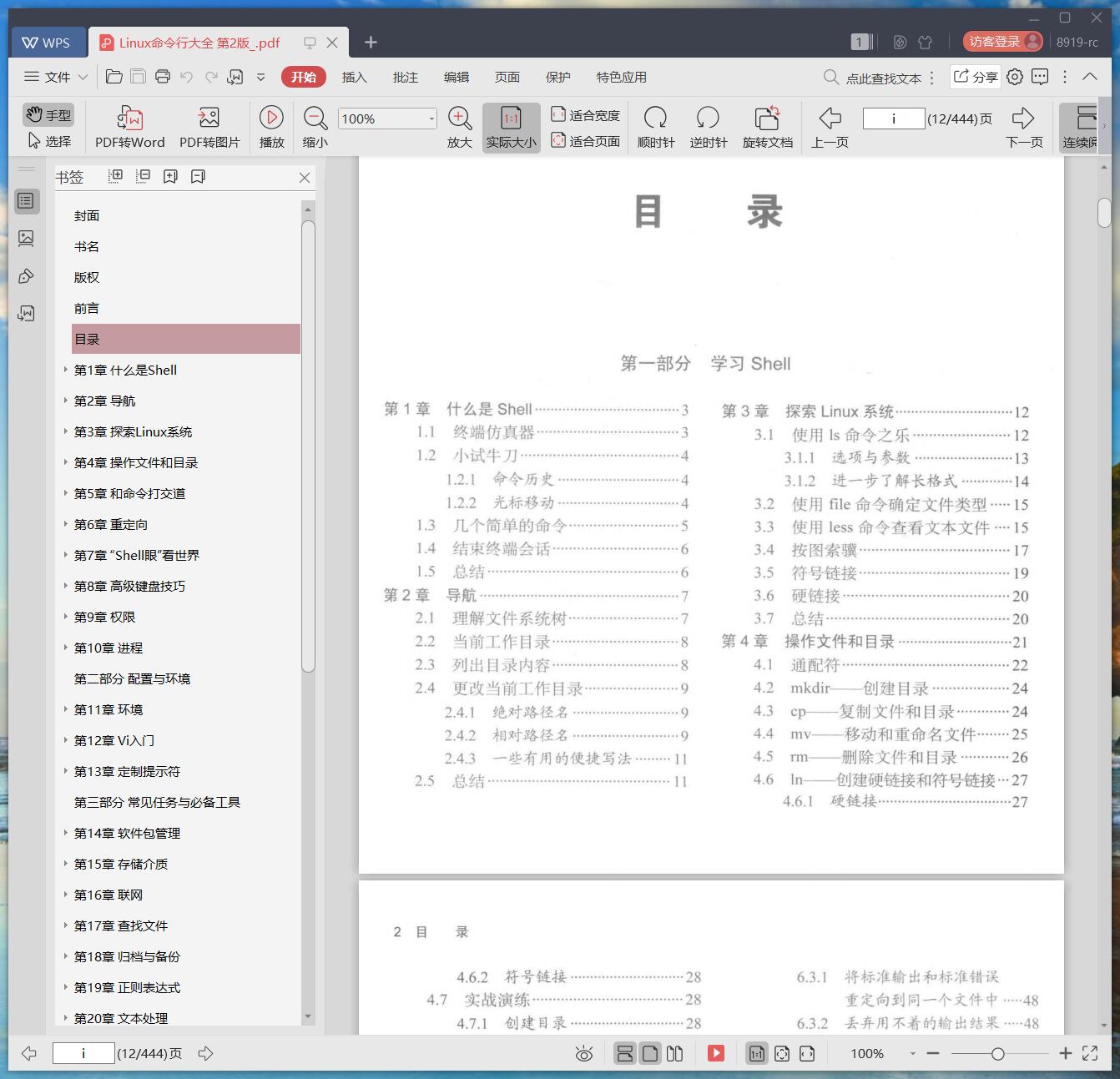Image resolution: width=1120 pixels, height=1079 pixels.
Task: Select the Hand tool (手型)
Action: 48,114
